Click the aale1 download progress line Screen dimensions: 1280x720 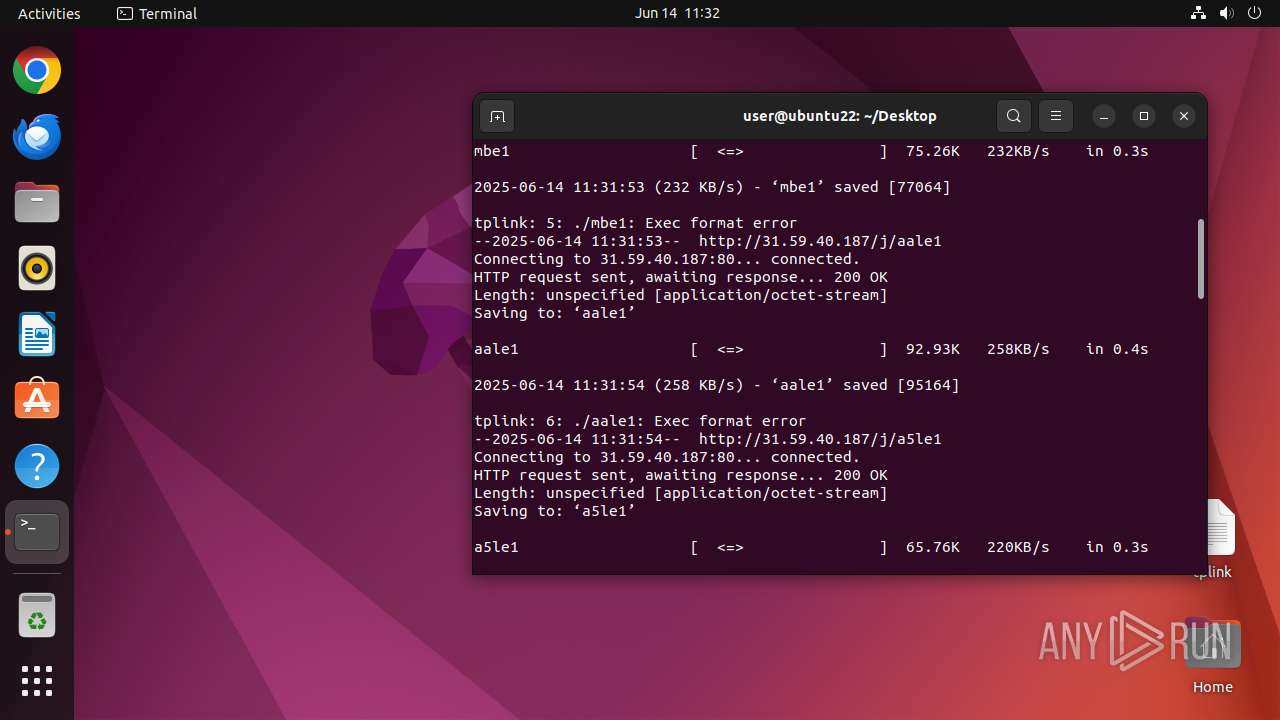click(x=811, y=349)
